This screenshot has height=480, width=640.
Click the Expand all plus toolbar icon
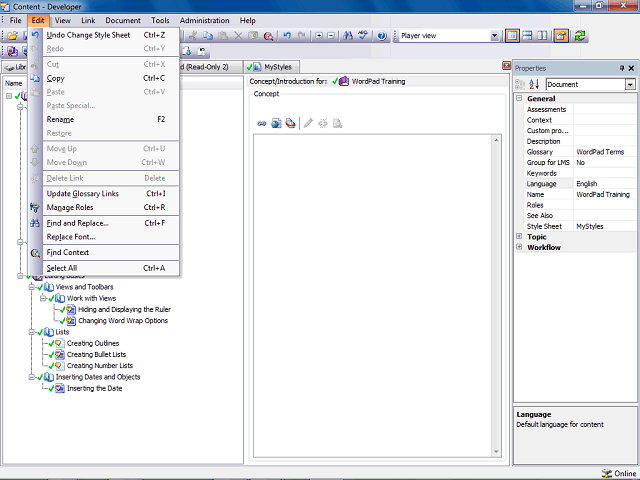tap(319, 36)
